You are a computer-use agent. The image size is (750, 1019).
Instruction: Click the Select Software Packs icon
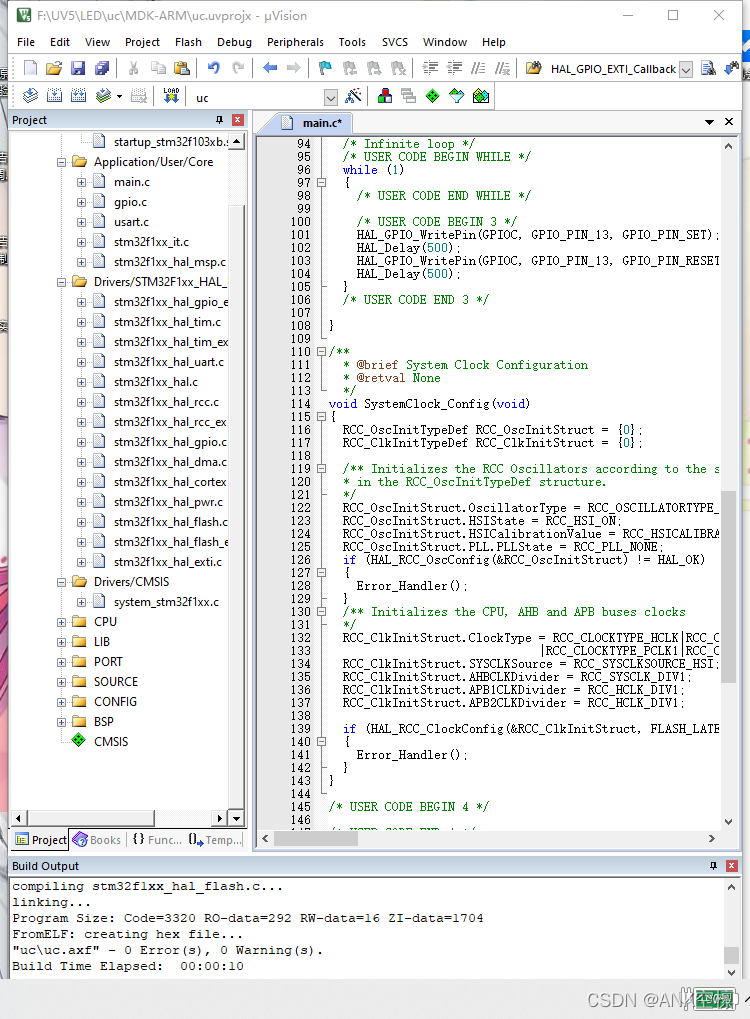457,96
